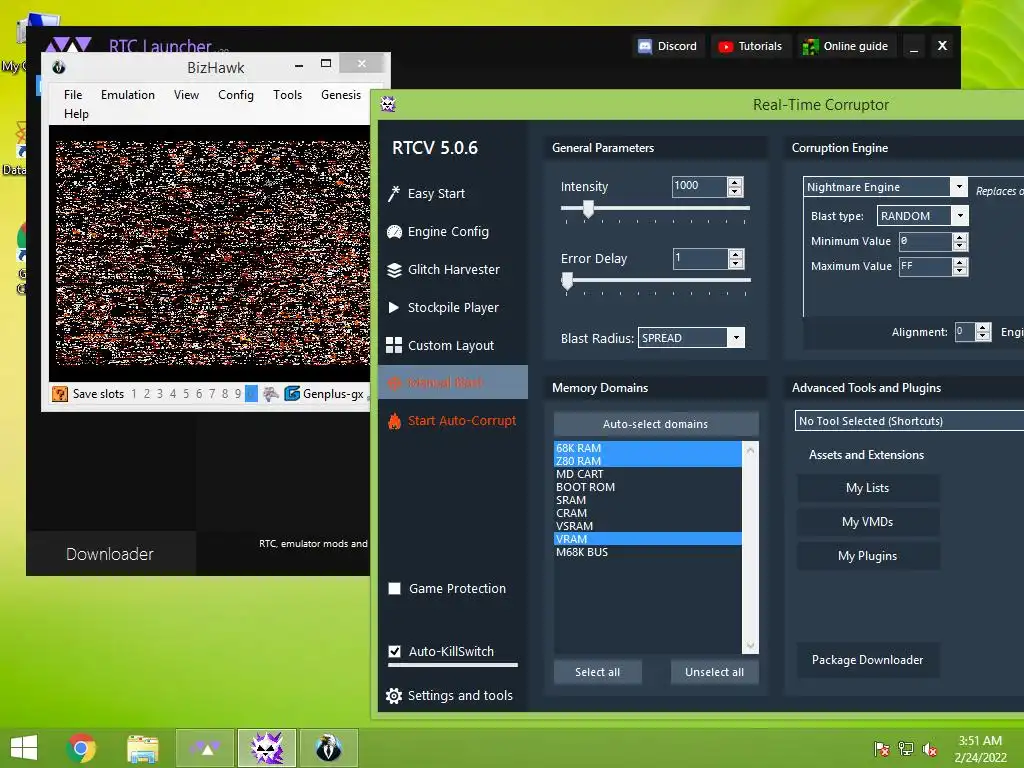
Task: Open Downloader tab in RTC Launcher
Action: [x=110, y=554]
